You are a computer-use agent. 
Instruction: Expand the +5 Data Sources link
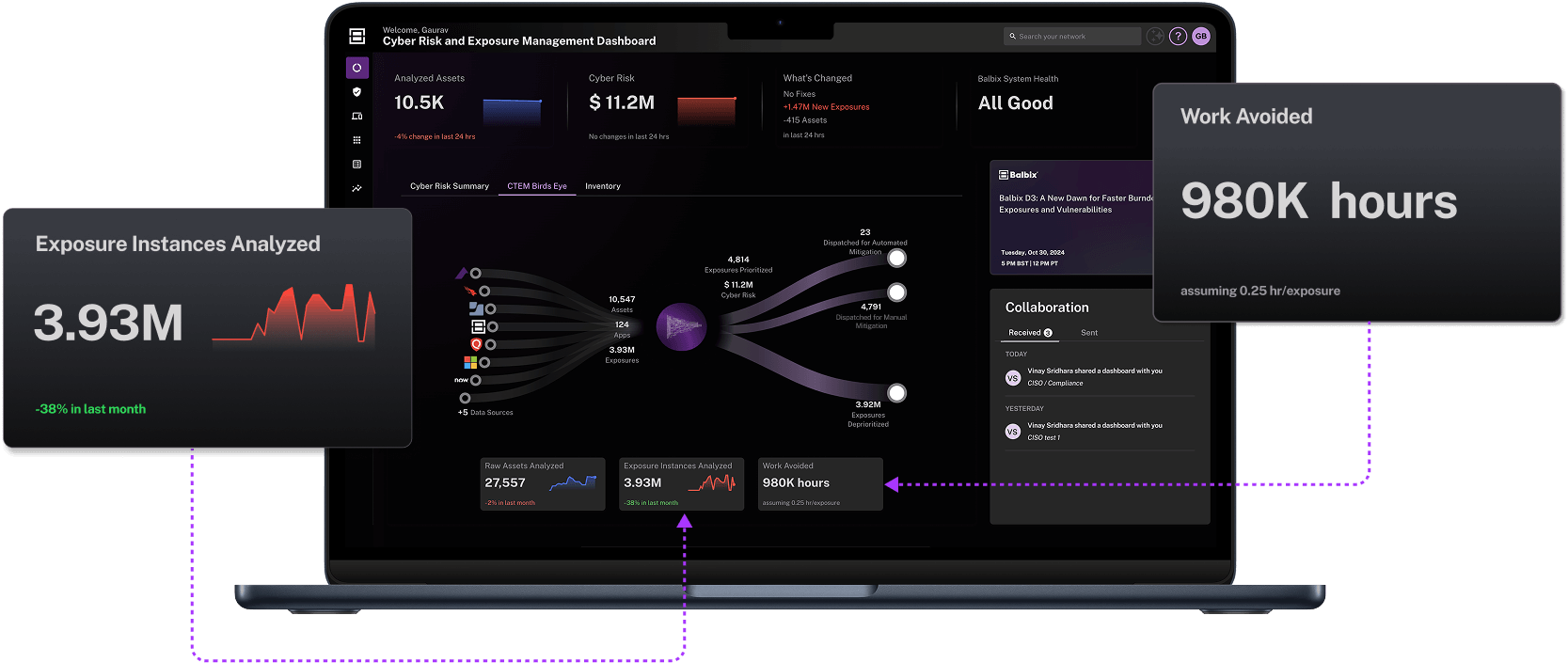coord(485,413)
